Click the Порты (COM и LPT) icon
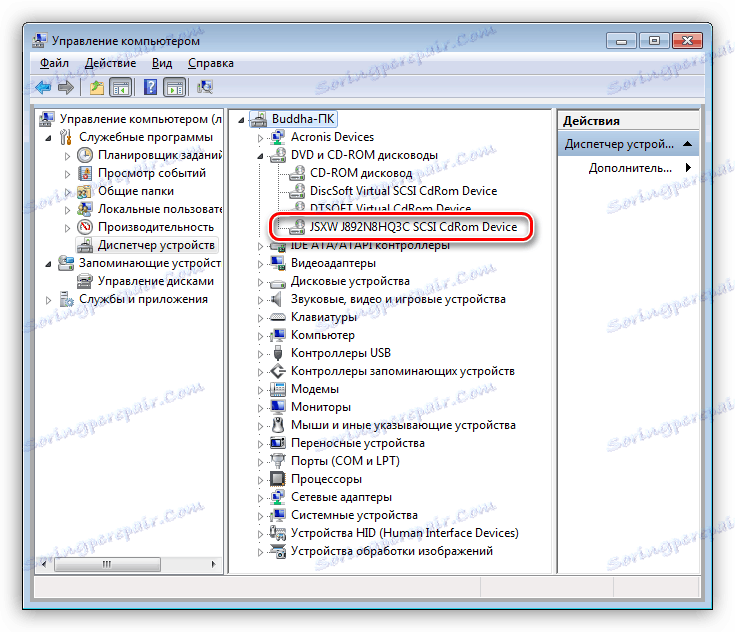Viewport: 735px width, 632px height. 278,461
